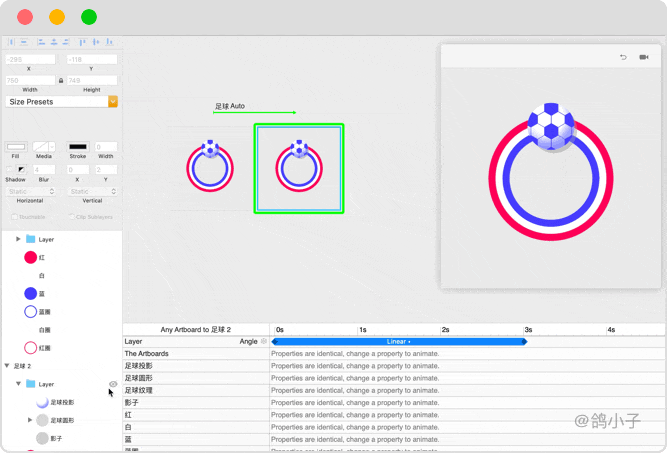Select the left artboard's ring on canvas
Image resolution: width=667 pixels, height=453 pixels.
pos(210,168)
